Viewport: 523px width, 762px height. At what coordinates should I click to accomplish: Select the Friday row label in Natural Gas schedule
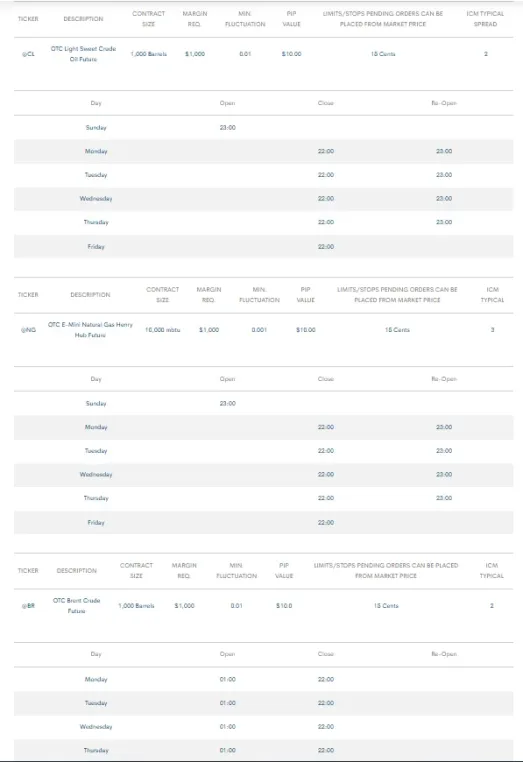pos(96,523)
